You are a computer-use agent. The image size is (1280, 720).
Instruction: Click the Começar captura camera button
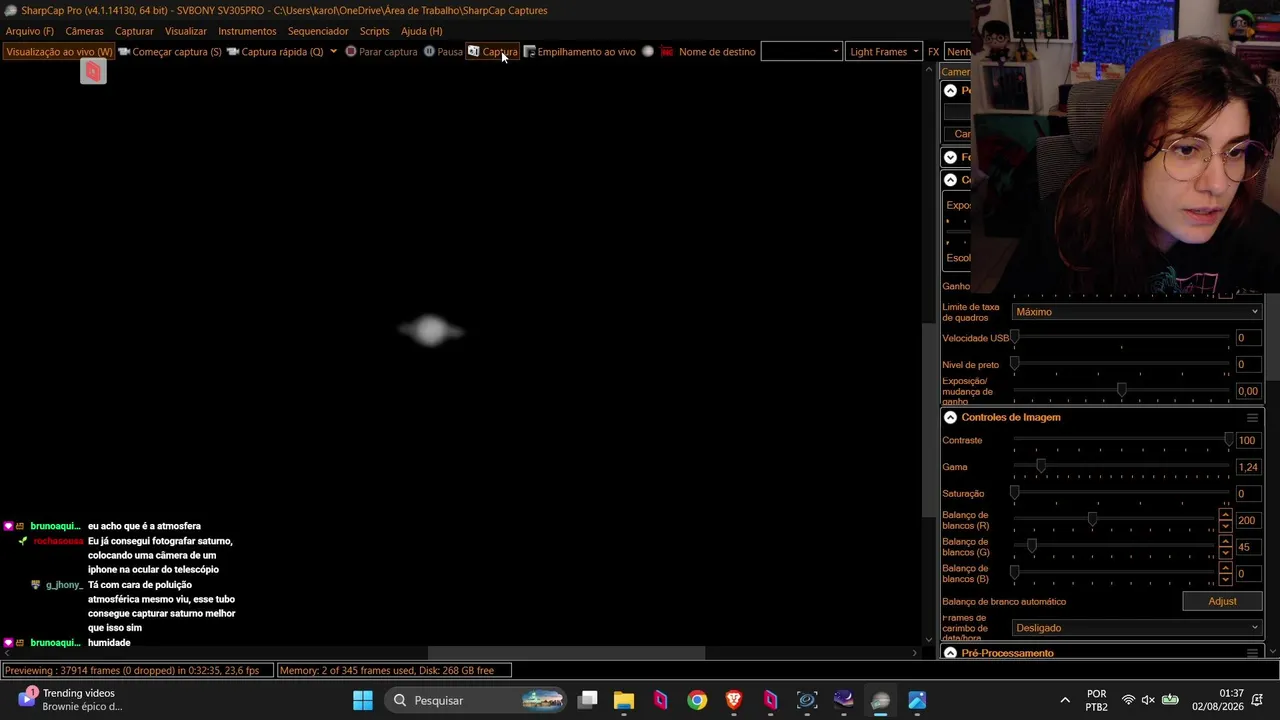click(170, 52)
